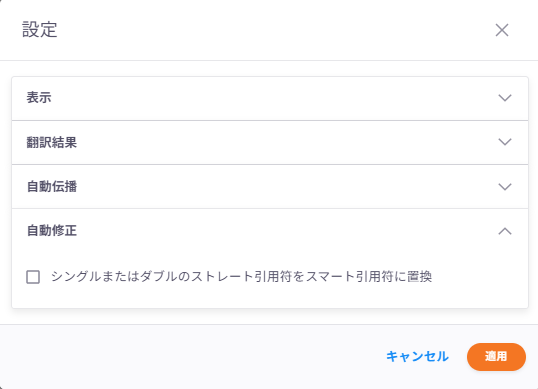The width and height of the screenshot is (538, 389).
Task: Click the 設定 dialog title
Action: coord(40,30)
